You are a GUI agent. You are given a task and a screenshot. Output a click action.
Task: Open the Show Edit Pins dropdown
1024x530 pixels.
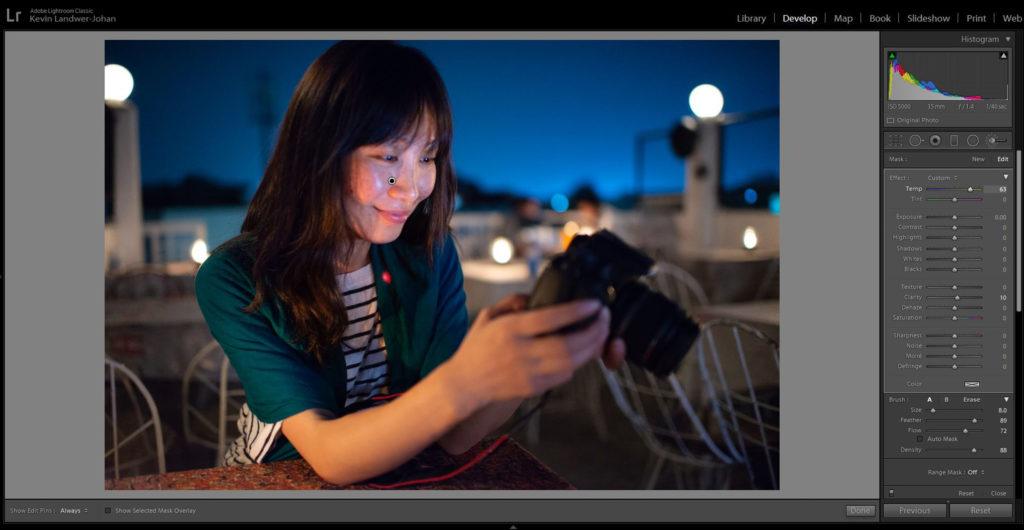(73, 510)
